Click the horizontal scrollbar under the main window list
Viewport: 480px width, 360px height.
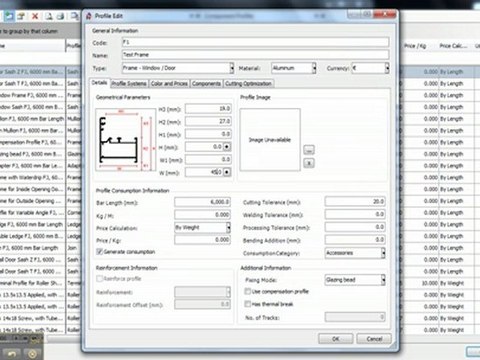pos(63,339)
